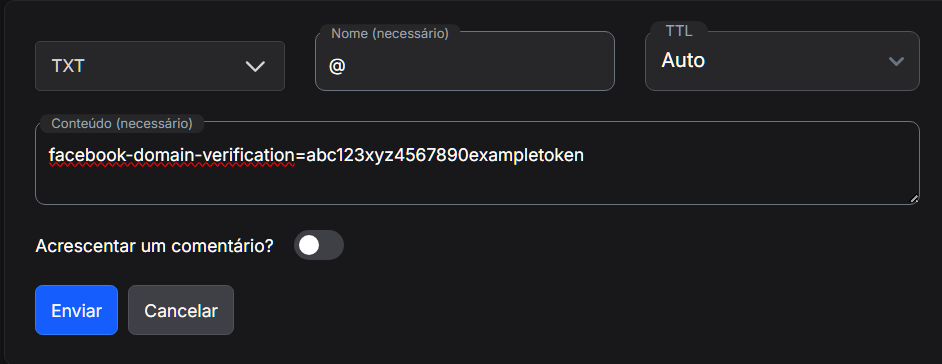Click the 'Nome (necessário)' field label
This screenshot has height=364, width=942.
point(390,34)
